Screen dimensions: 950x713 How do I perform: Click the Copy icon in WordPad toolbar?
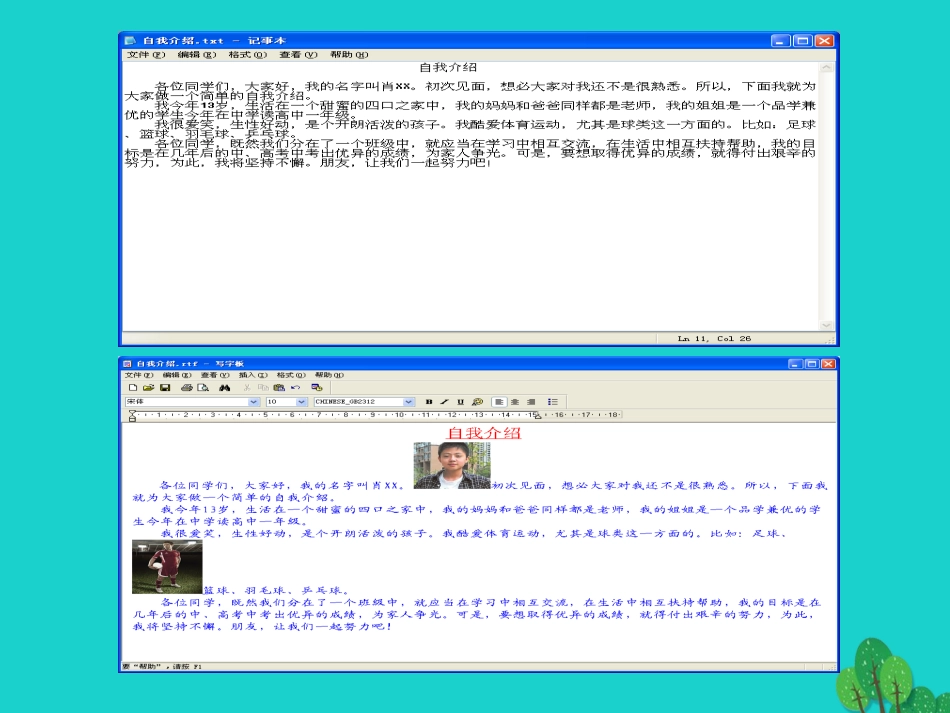click(262, 388)
